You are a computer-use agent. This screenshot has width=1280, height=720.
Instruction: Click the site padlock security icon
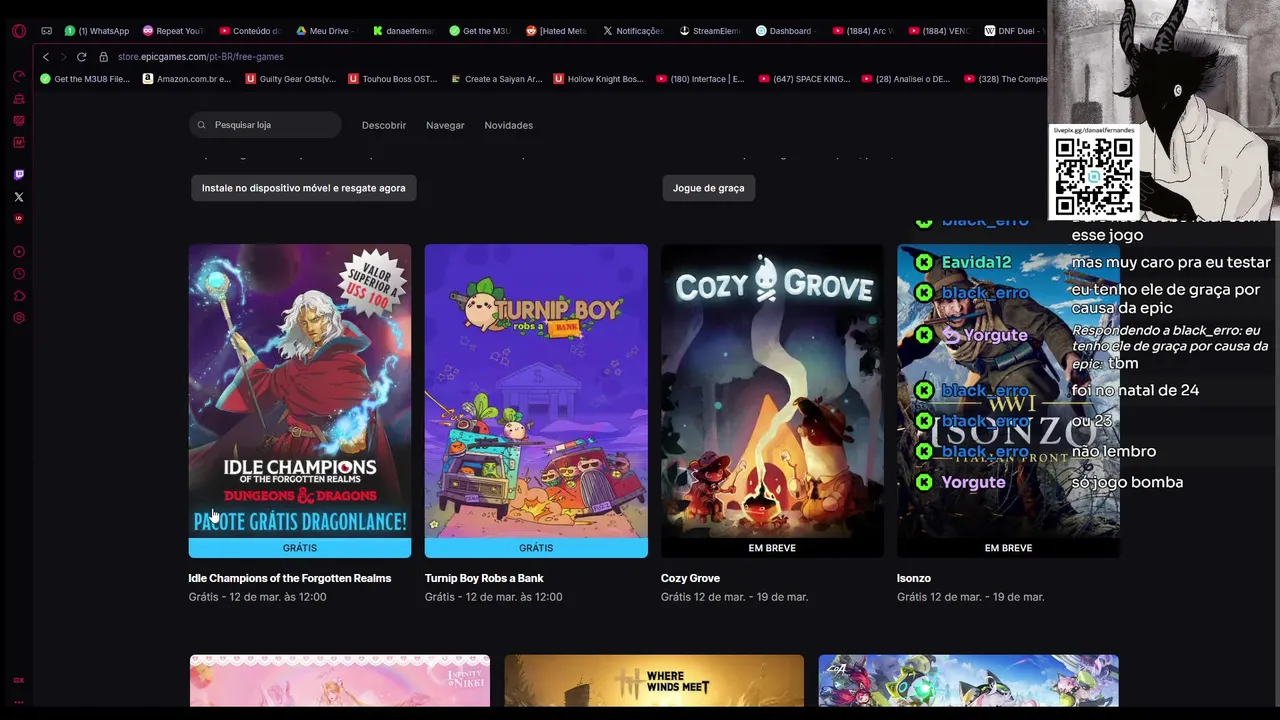tap(103, 57)
